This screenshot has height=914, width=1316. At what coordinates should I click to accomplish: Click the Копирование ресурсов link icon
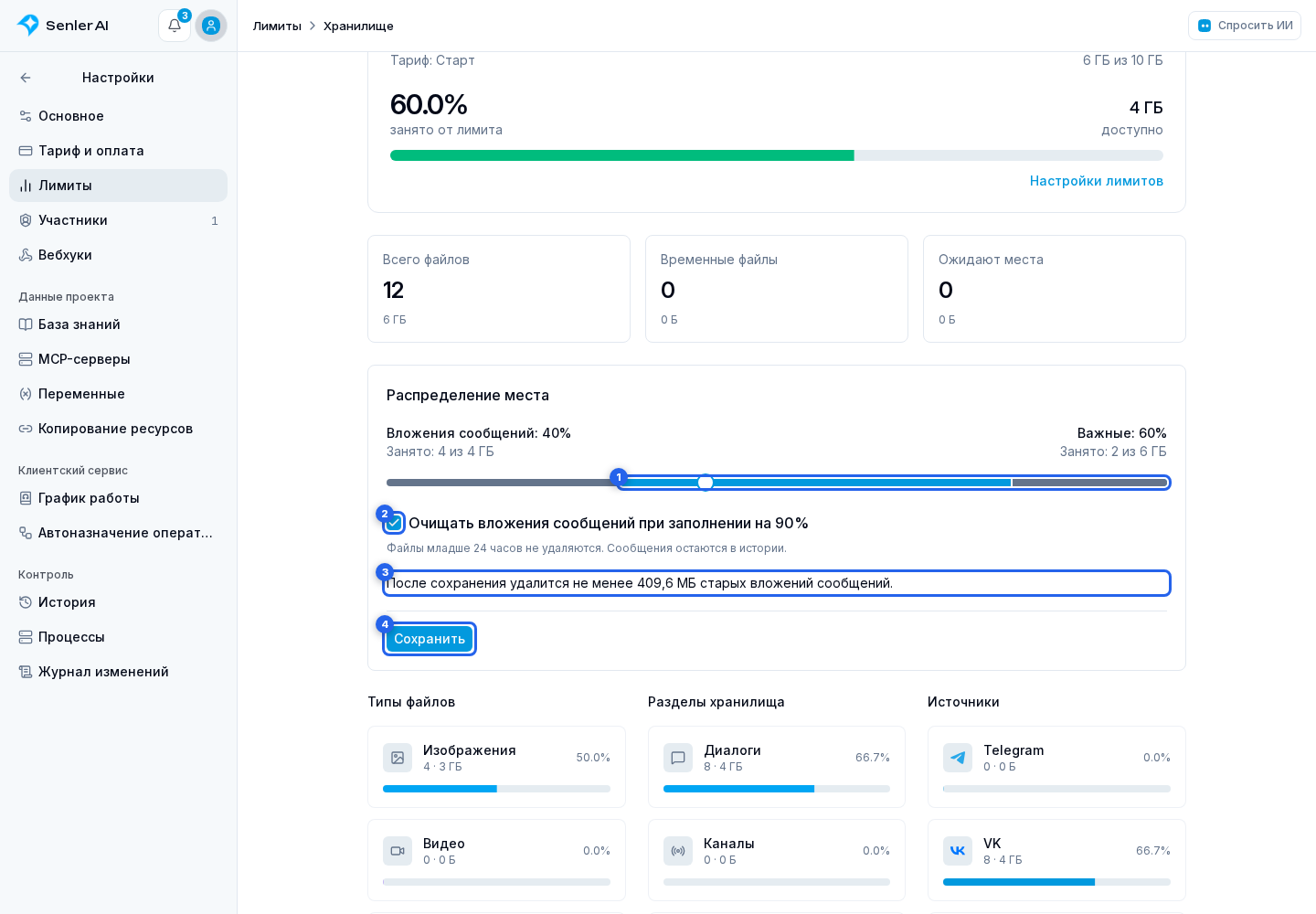point(26,429)
